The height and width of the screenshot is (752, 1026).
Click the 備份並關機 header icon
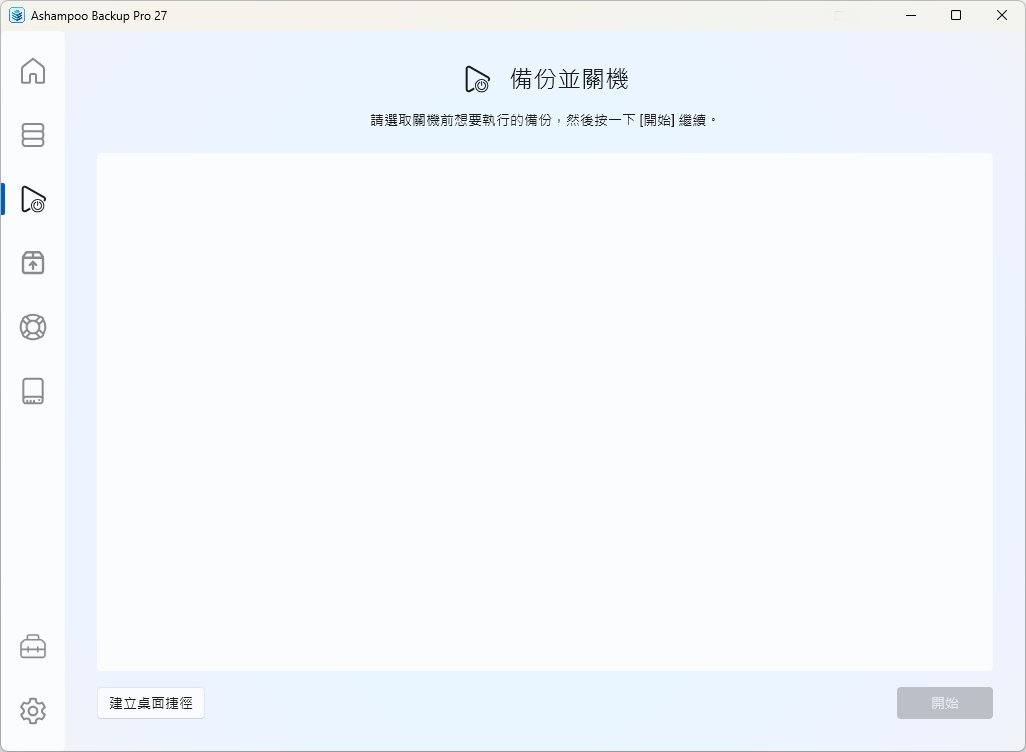(x=477, y=79)
